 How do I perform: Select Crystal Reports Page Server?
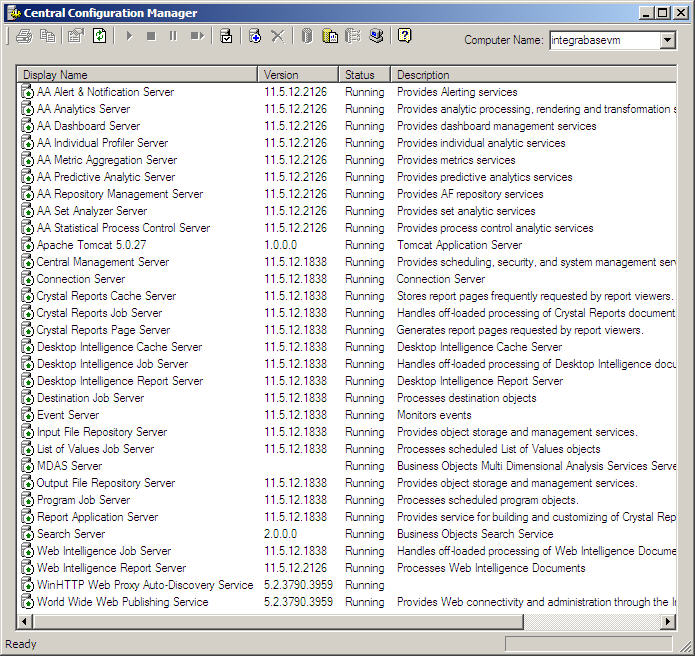click(x=103, y=330)
